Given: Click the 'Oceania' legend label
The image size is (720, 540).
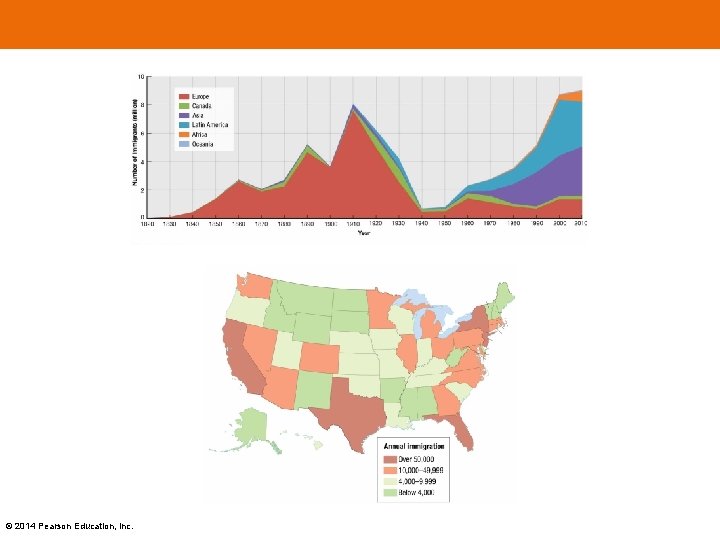Looking at the screenshot, I should point(202,144).
